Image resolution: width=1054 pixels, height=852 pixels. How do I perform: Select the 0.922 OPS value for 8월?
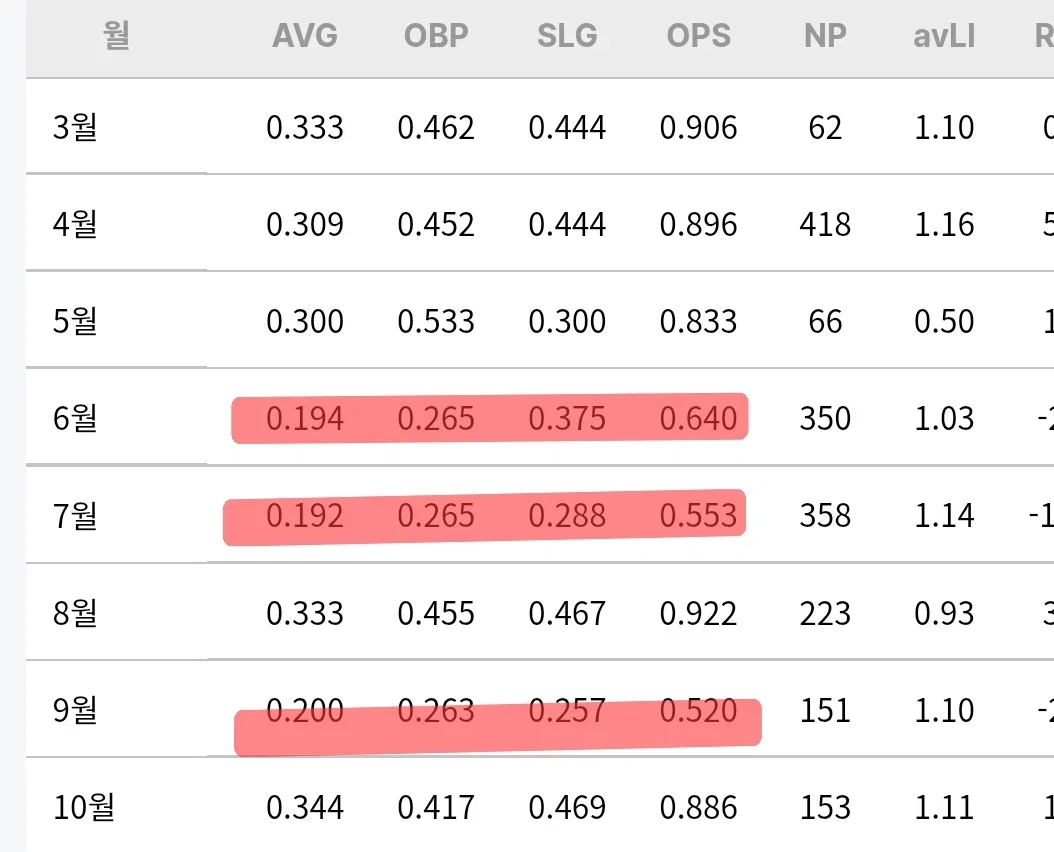click(x=698, y=613)
